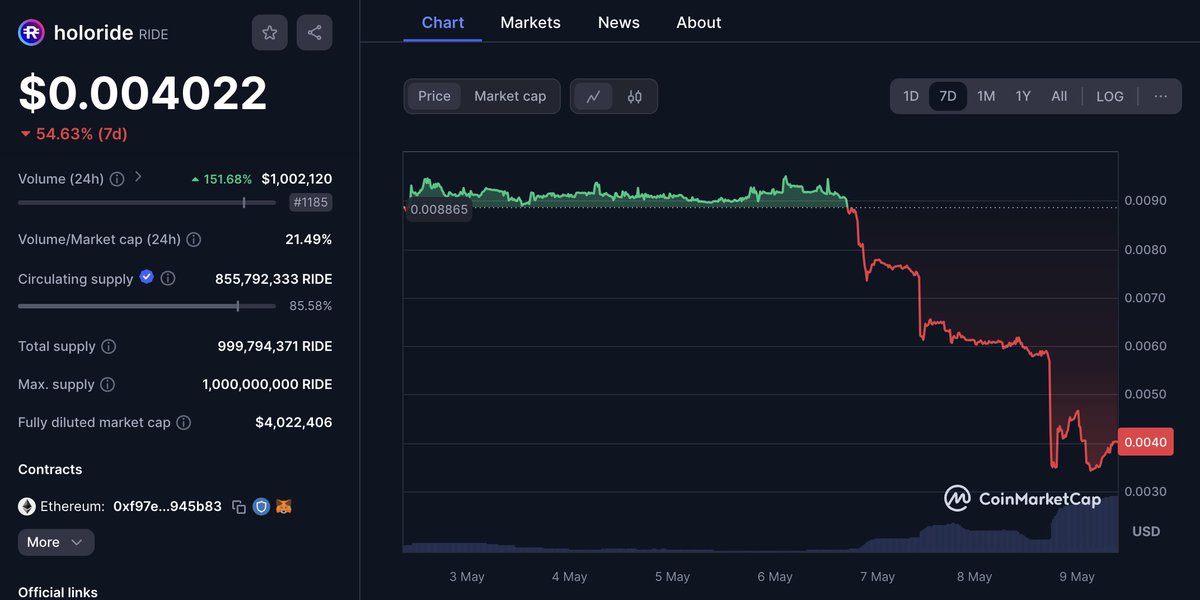Set chart range to 1Y
Screen dimensions: 1200x600
point(1023,96)
